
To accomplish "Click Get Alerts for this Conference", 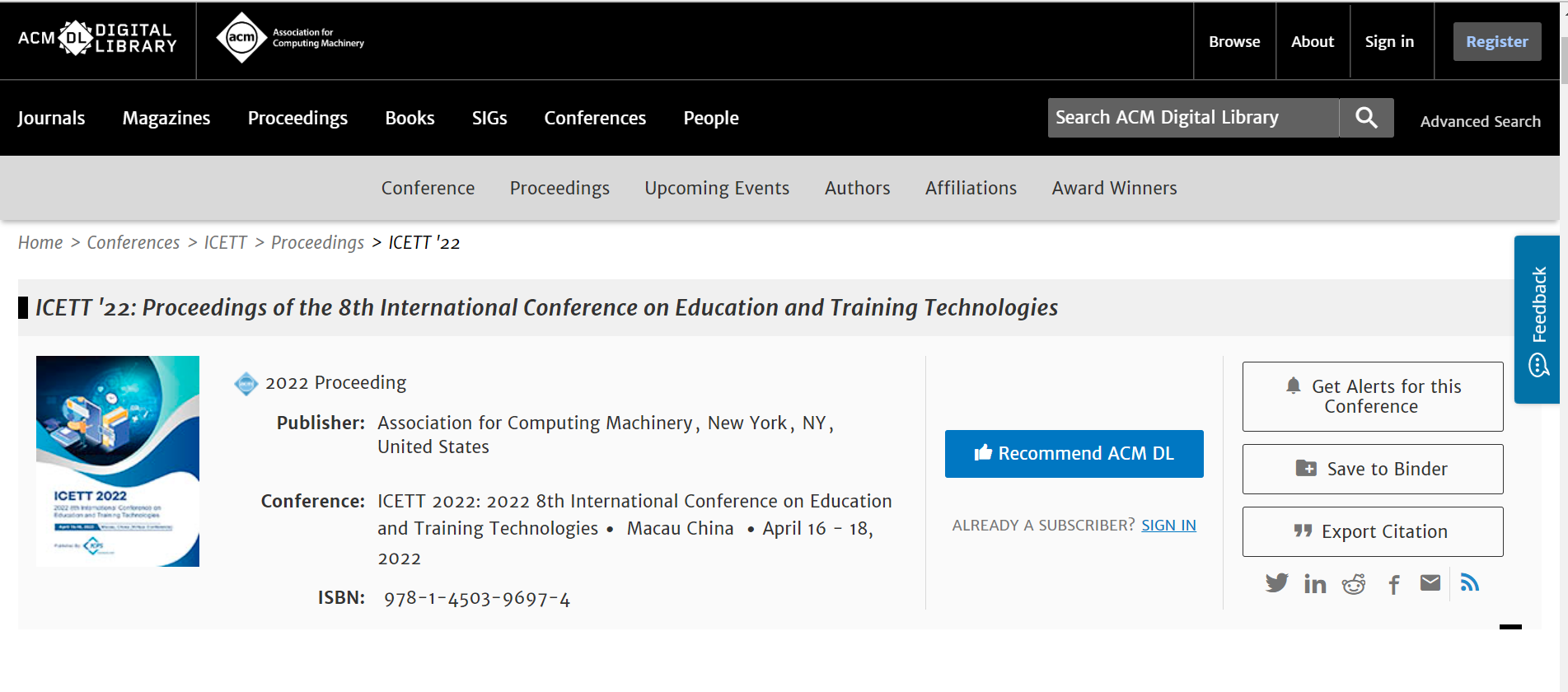I will 1373,396.
